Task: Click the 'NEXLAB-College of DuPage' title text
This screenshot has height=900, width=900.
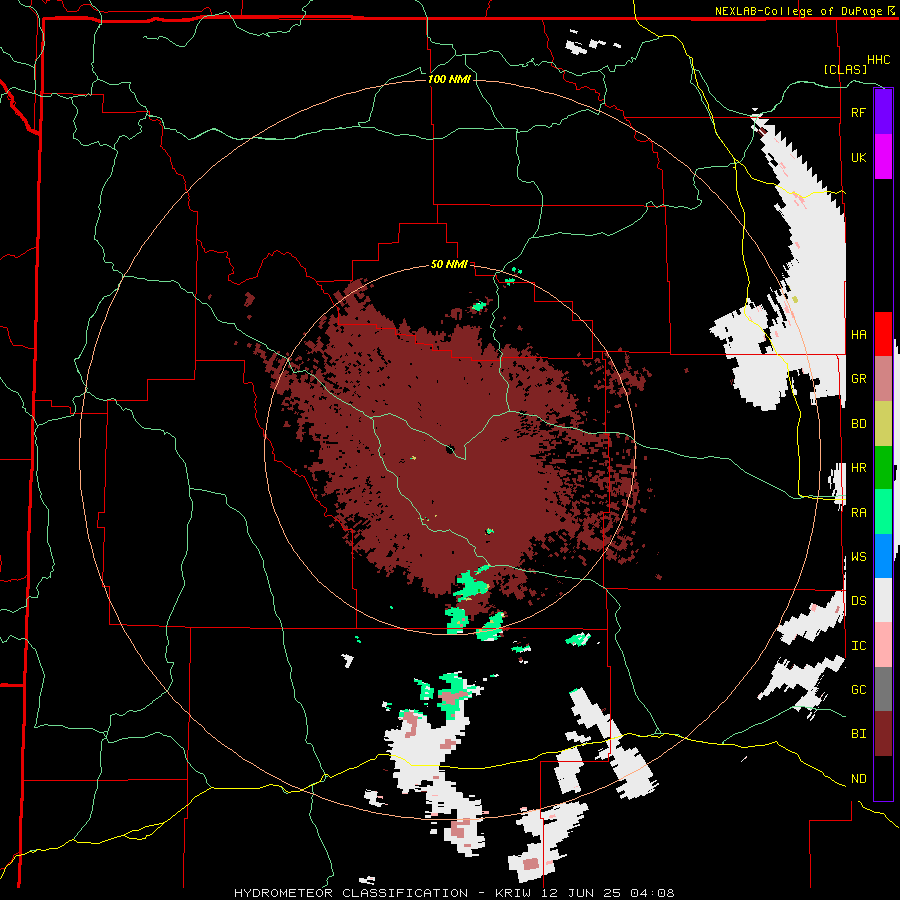Action: [x=798, y=11]
